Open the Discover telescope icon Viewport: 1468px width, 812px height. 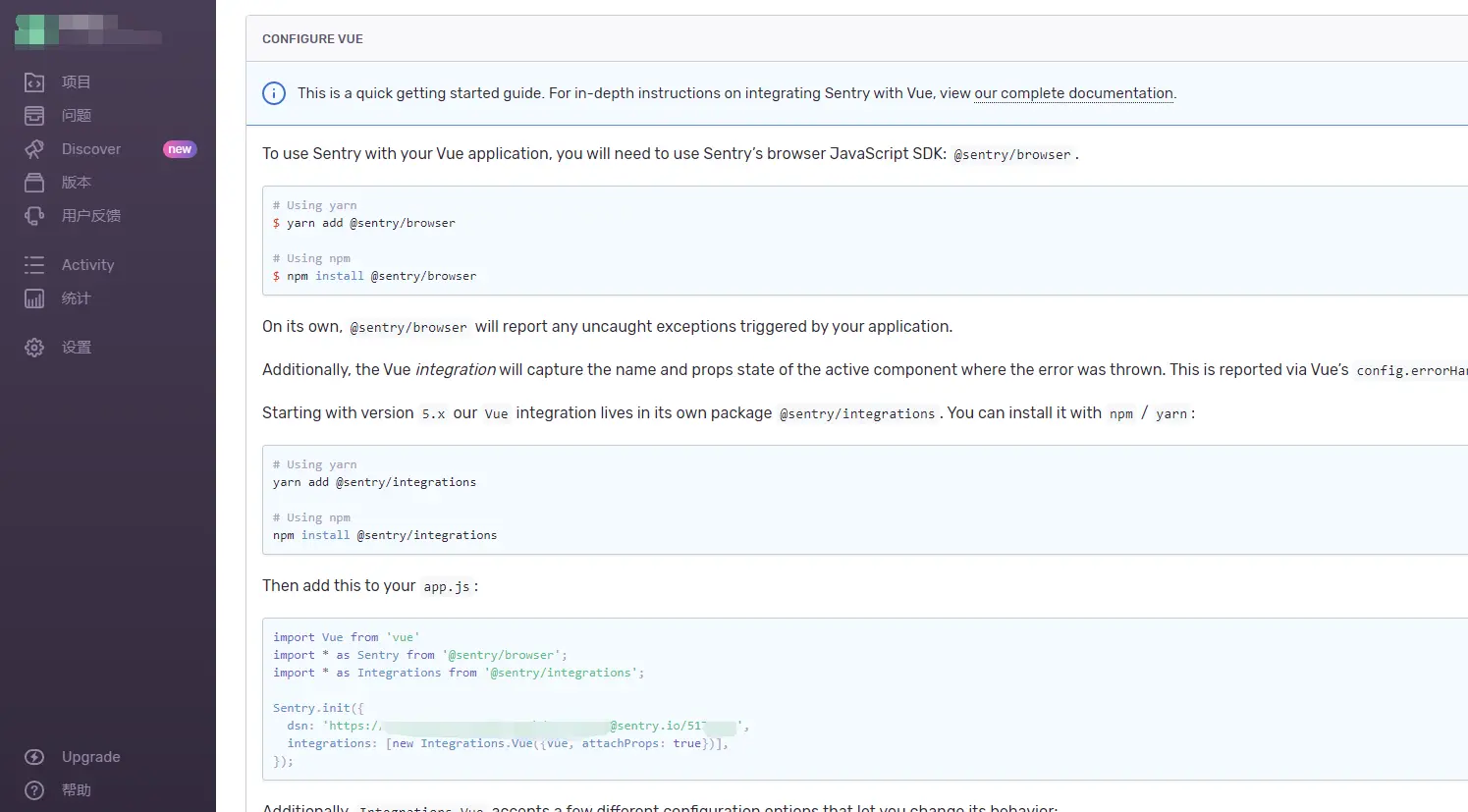34,149
